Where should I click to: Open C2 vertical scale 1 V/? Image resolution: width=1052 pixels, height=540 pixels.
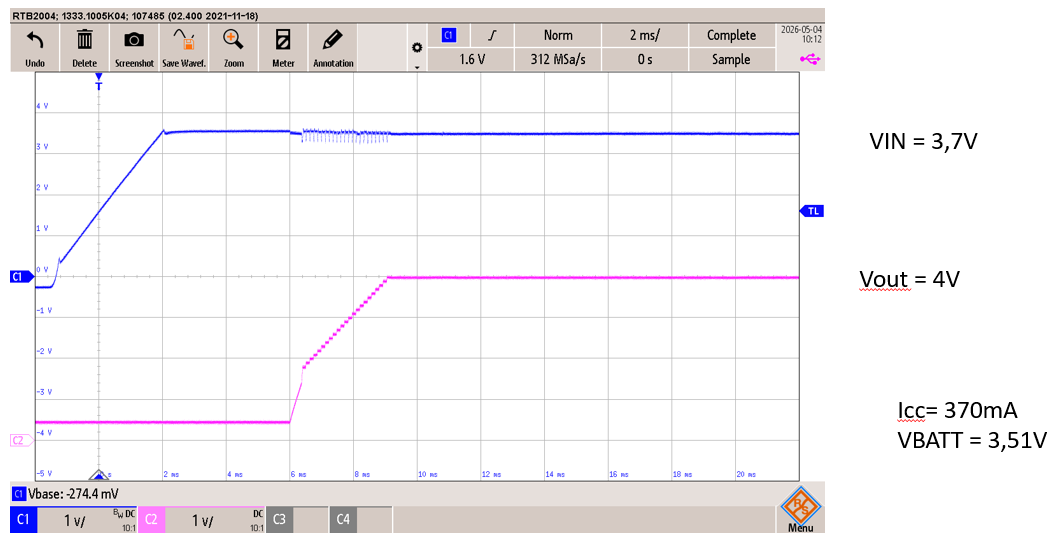(215, 520)
